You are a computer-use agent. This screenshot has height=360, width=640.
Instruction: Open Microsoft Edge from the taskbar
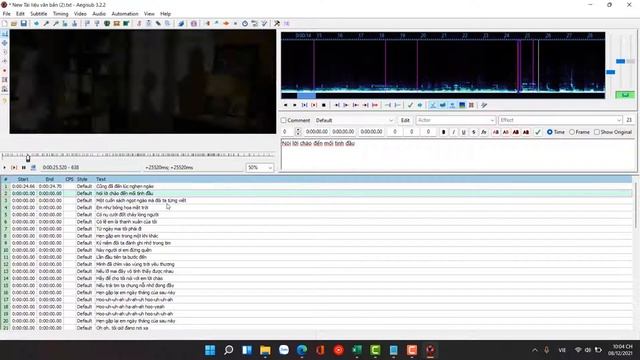pyautogui.click(x=302, y=350)
